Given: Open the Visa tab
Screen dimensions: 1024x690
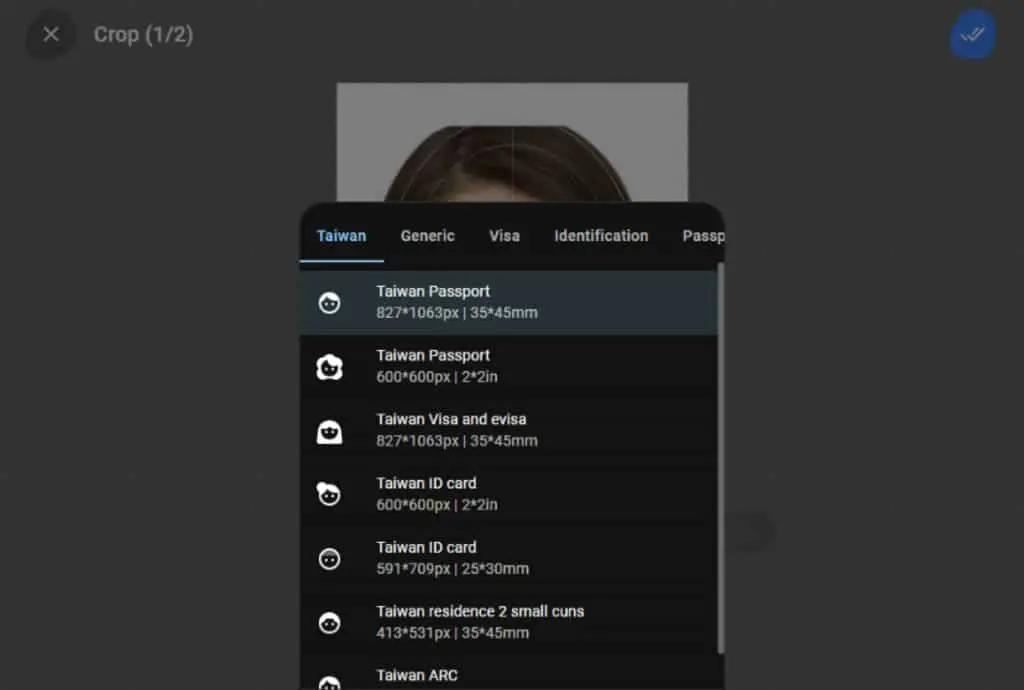Looking at the screenshot, I should tap(504, 236).
